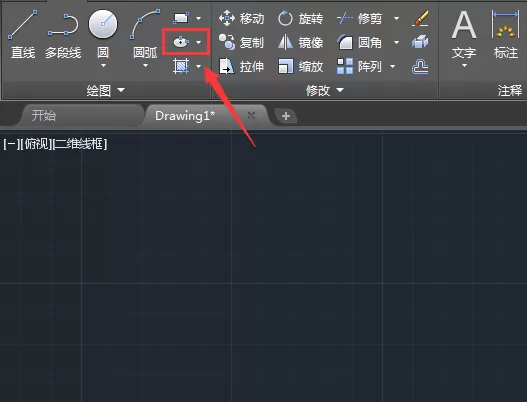The width and height of the screenshot is (527, 402).
Task: Click the Copy (复制) tool
Action: [x=241, y=42]
